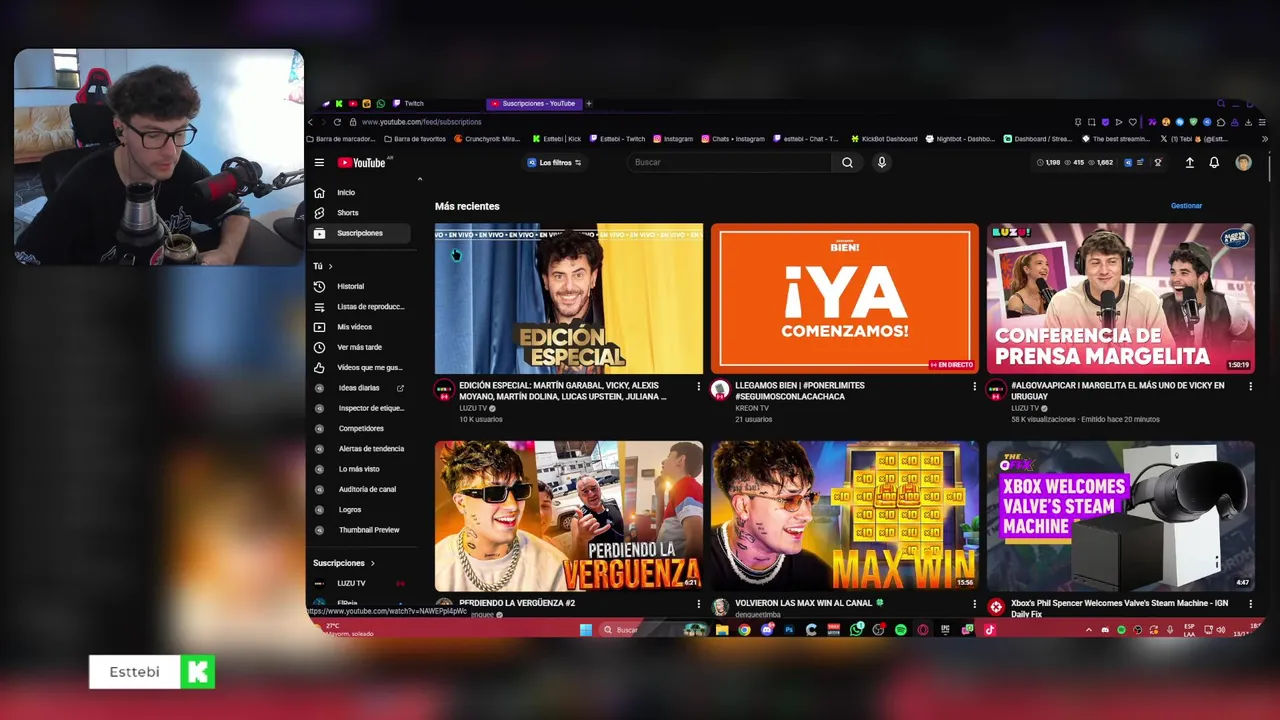The height and width of the screenshot is (720, 1280).
Task: Open Lo más visto
Action: coord(360,469)
